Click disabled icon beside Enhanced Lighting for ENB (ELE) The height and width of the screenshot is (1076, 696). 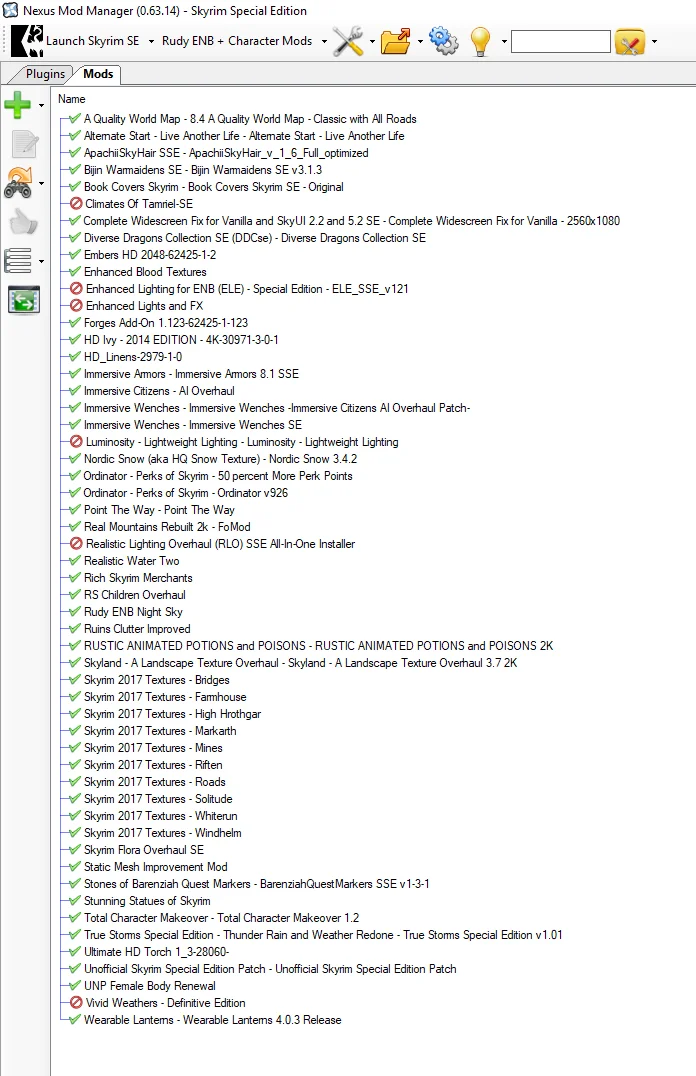(76, 289)
